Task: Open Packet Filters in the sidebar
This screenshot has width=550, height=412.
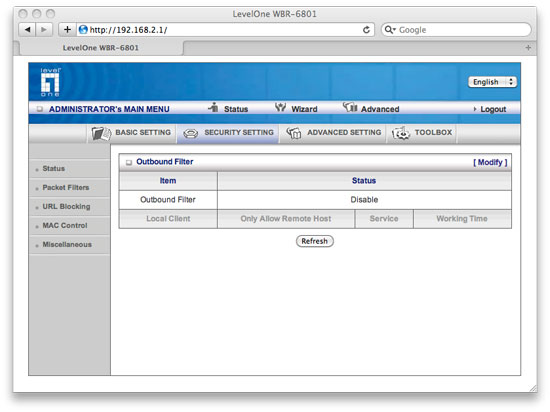Action: click(x=66, y=188)
